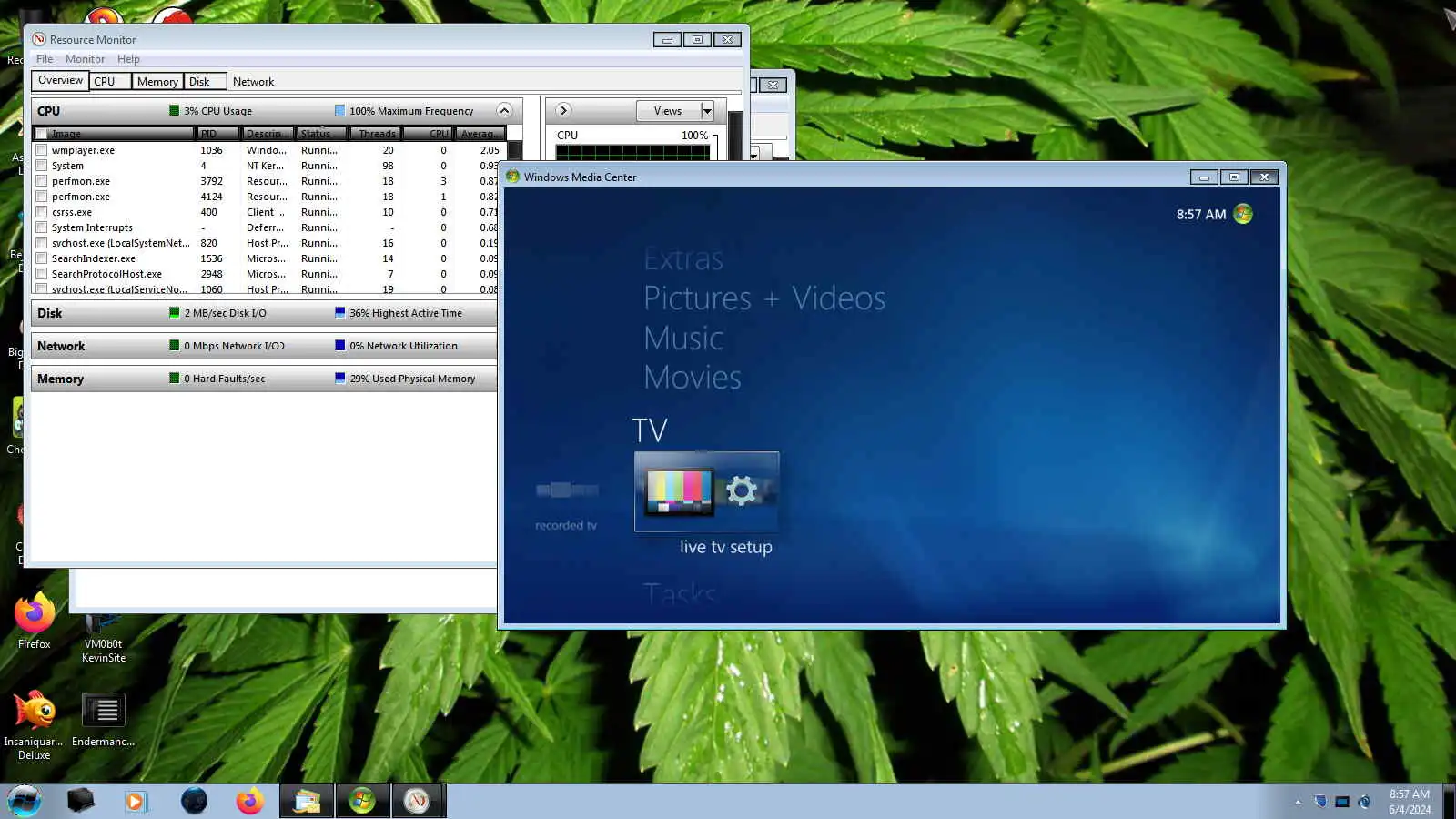Viewport: 1456px width, 819px height.
Task: Click the shield tray icon
Action: (1320, 802)
